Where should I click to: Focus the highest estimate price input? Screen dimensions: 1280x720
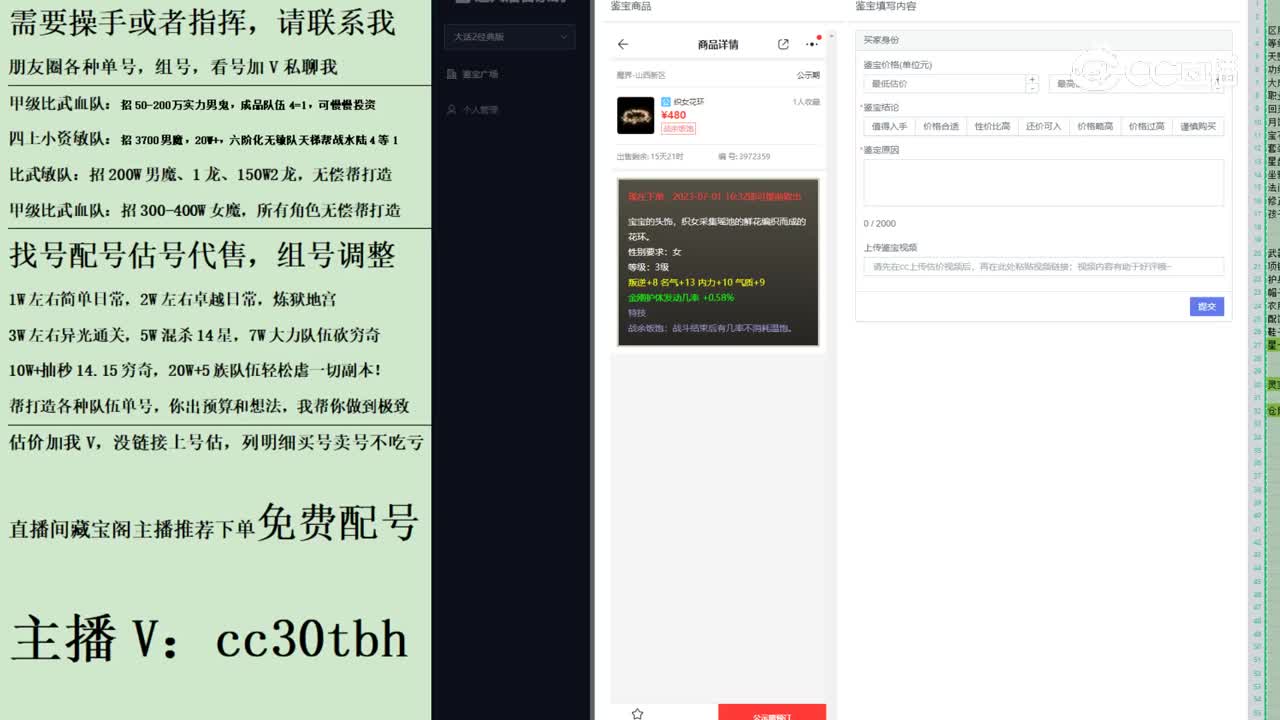tap(1130, 84)
